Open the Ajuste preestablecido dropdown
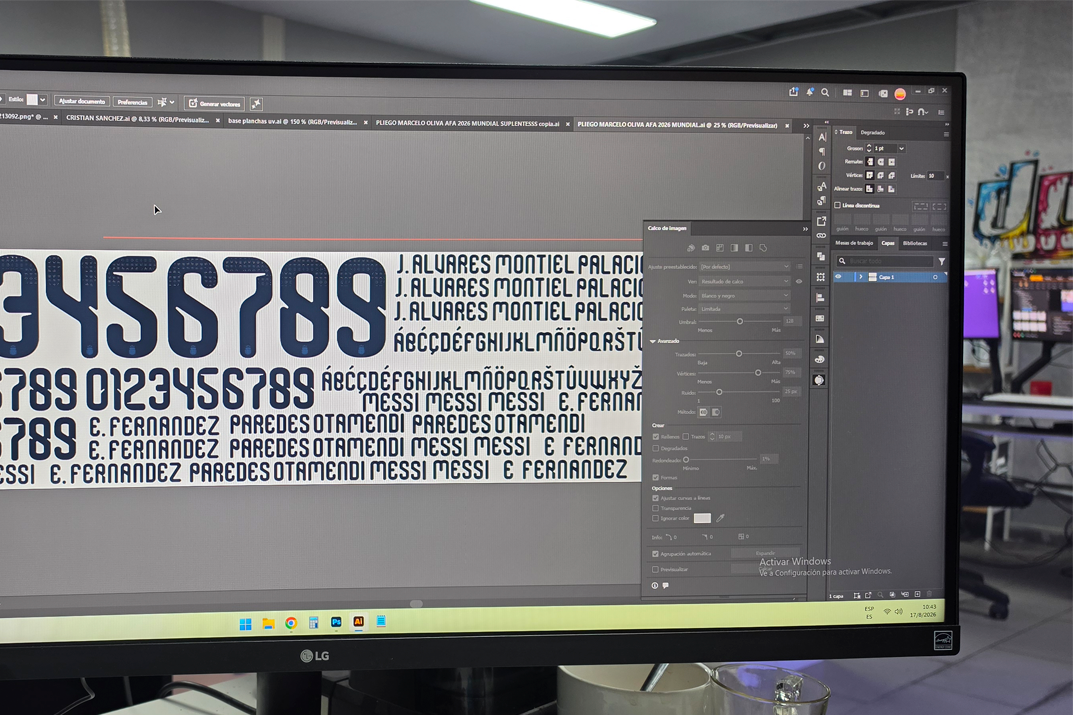The height and width of the screenshot is (715, 1073). pos(745,267)
